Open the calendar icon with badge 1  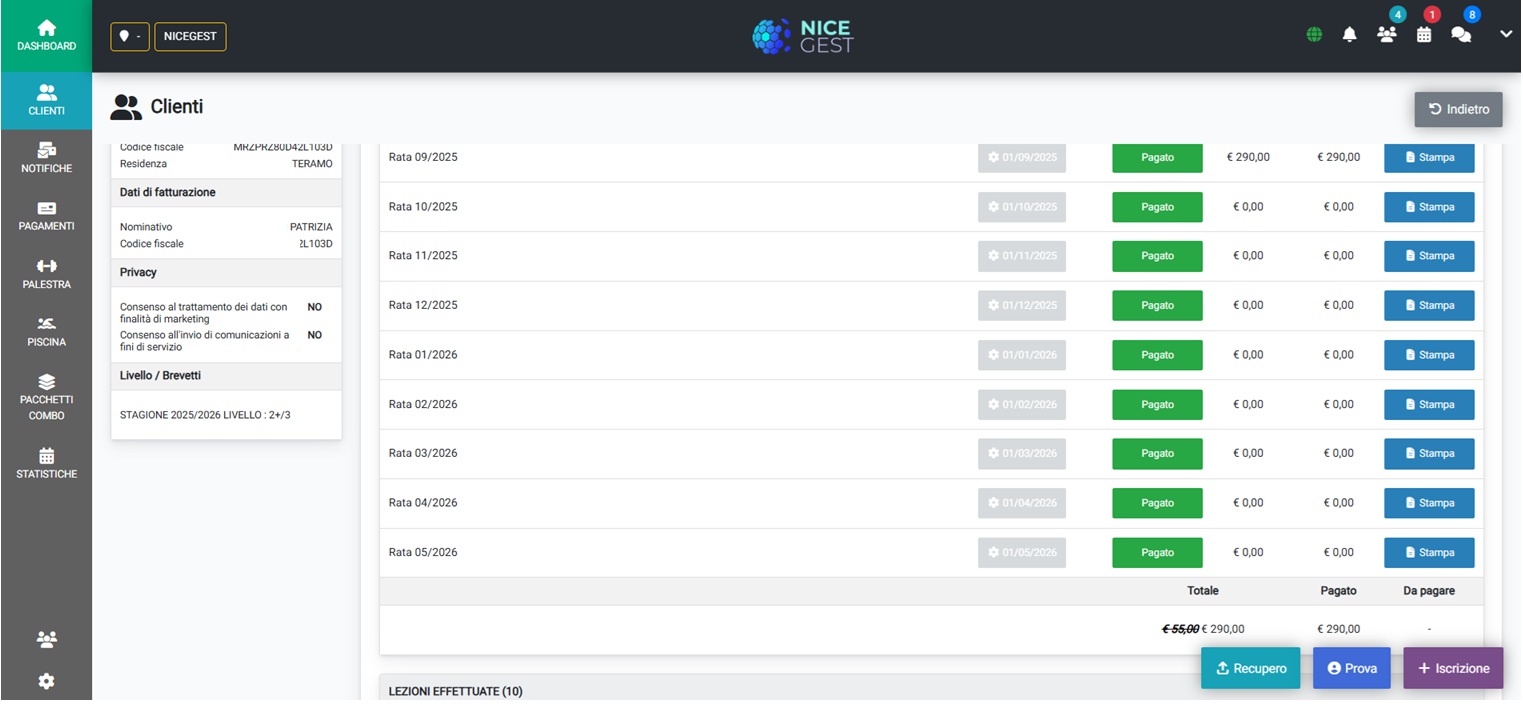coord(1424,34)
